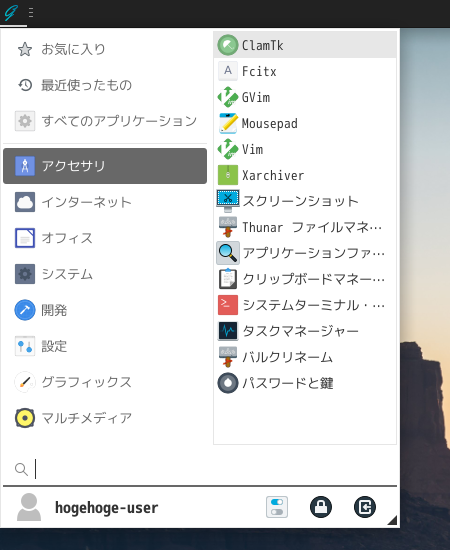This screenshot has width=450, height=550.
Task: Start the GVim editor
Action: click(x=305, y=97)
